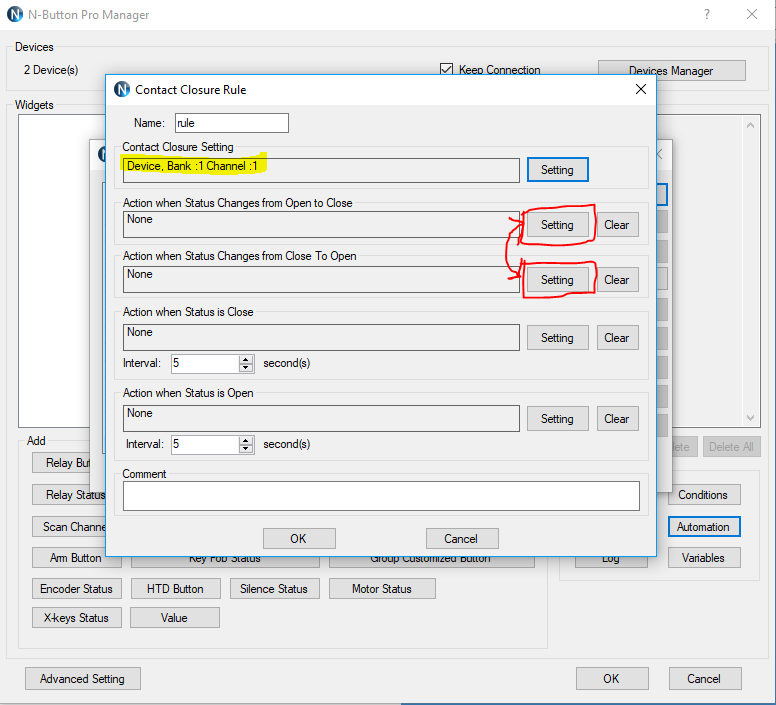This screenshot has height=705, width=776.
Task: Open the Devices Manager
Action: [x=671, y=71]
